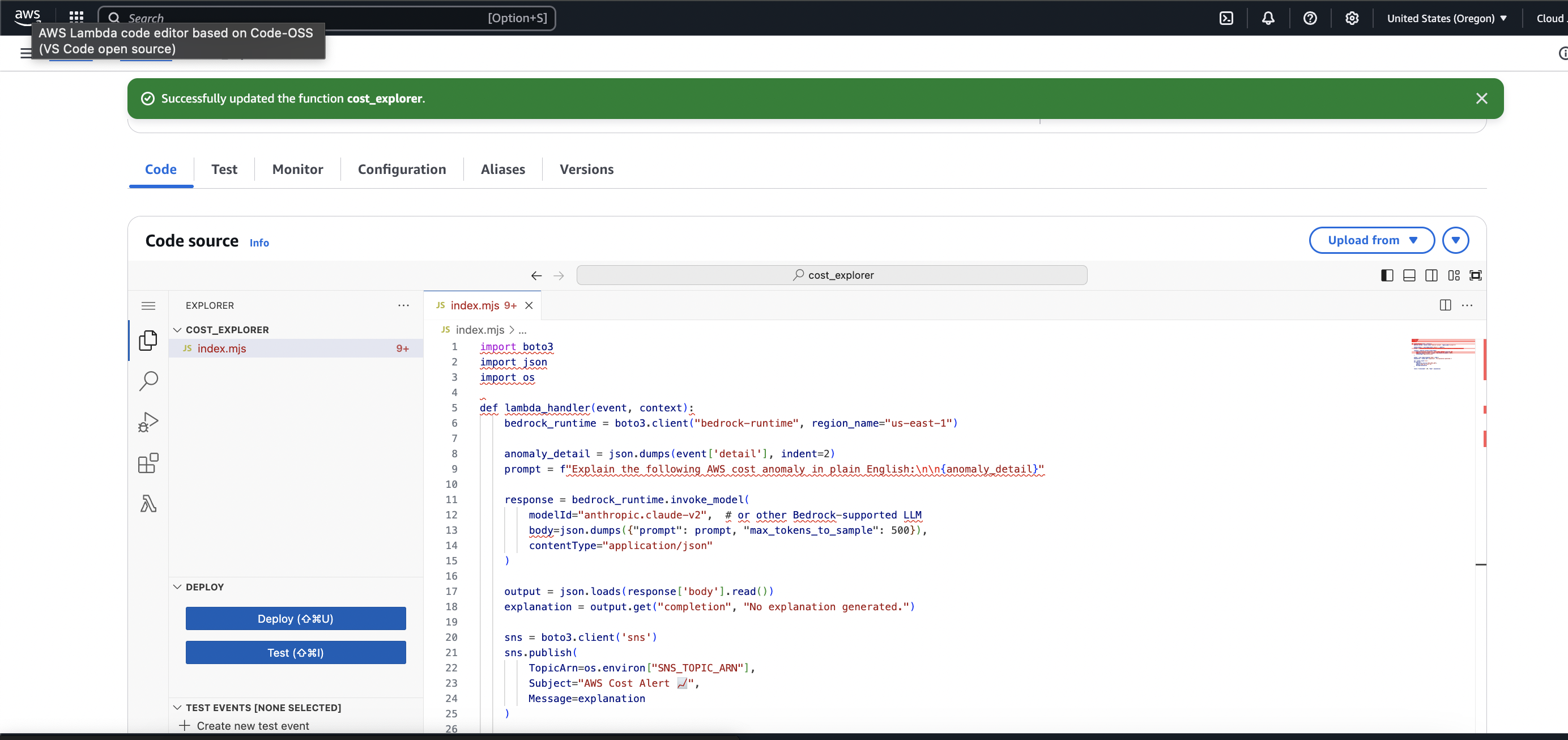Open editor more actions ellipsis
Screen dimensions: 1568x740
tap(1467, 305)
